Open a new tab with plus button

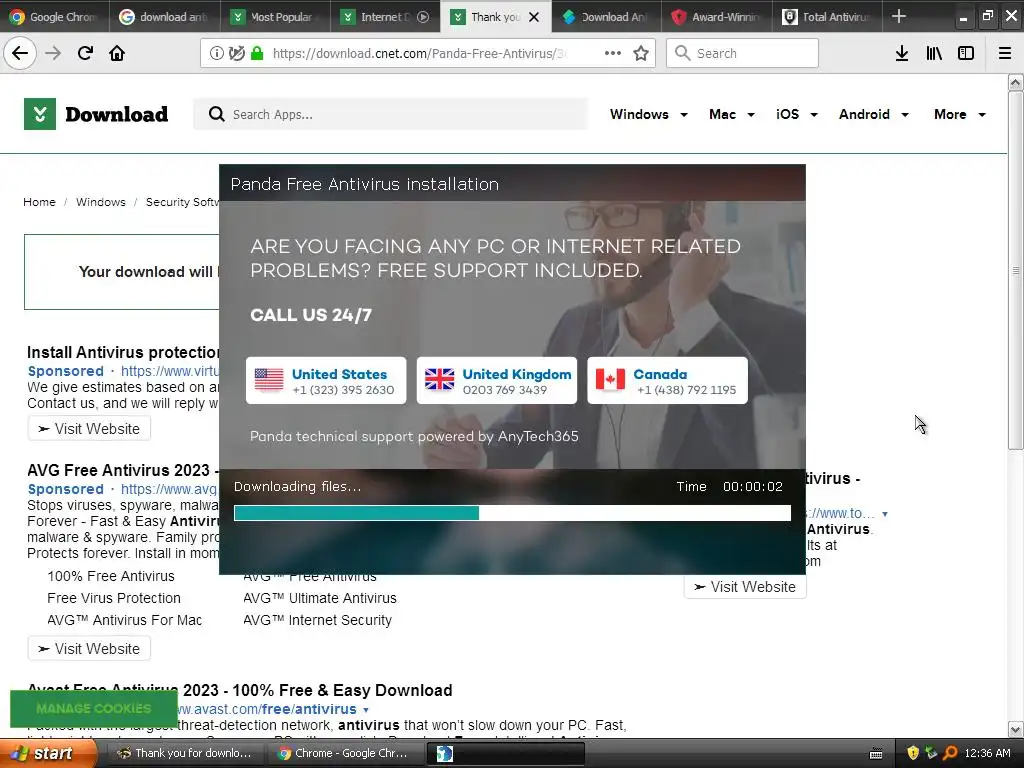pos(899,16)
